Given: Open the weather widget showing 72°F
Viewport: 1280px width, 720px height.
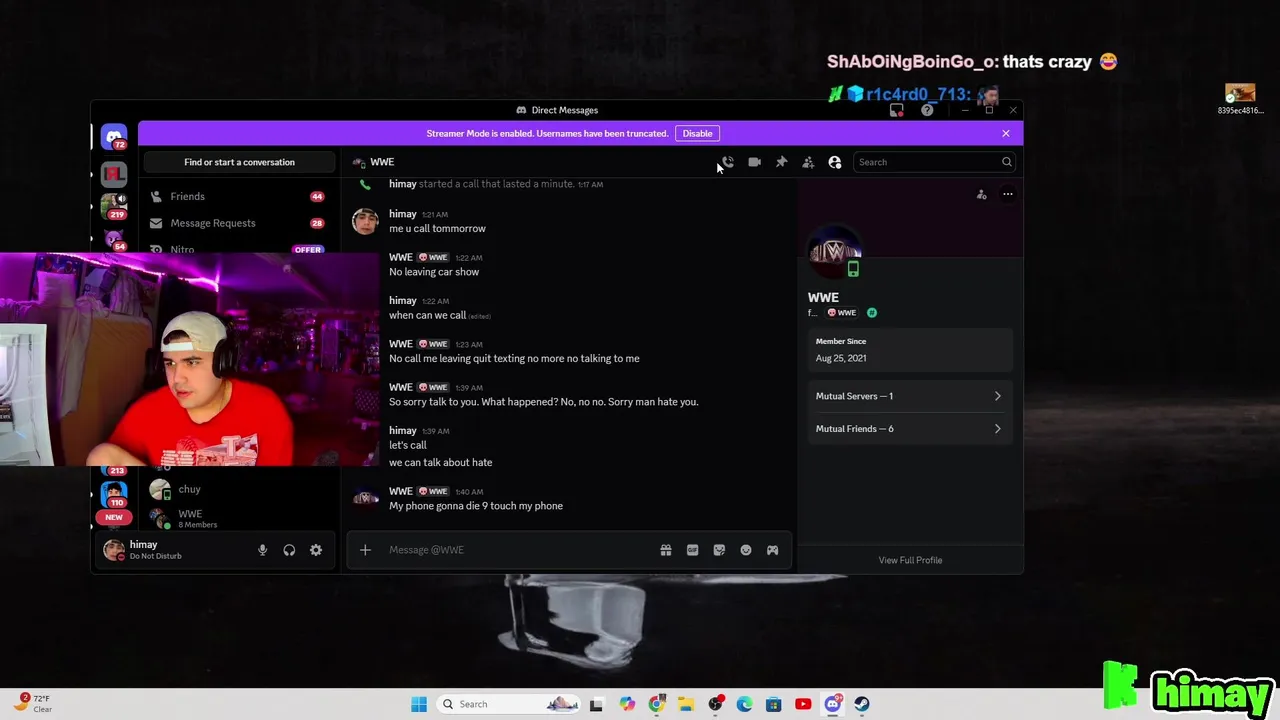Looking at the screenshot, I should 33,703.
